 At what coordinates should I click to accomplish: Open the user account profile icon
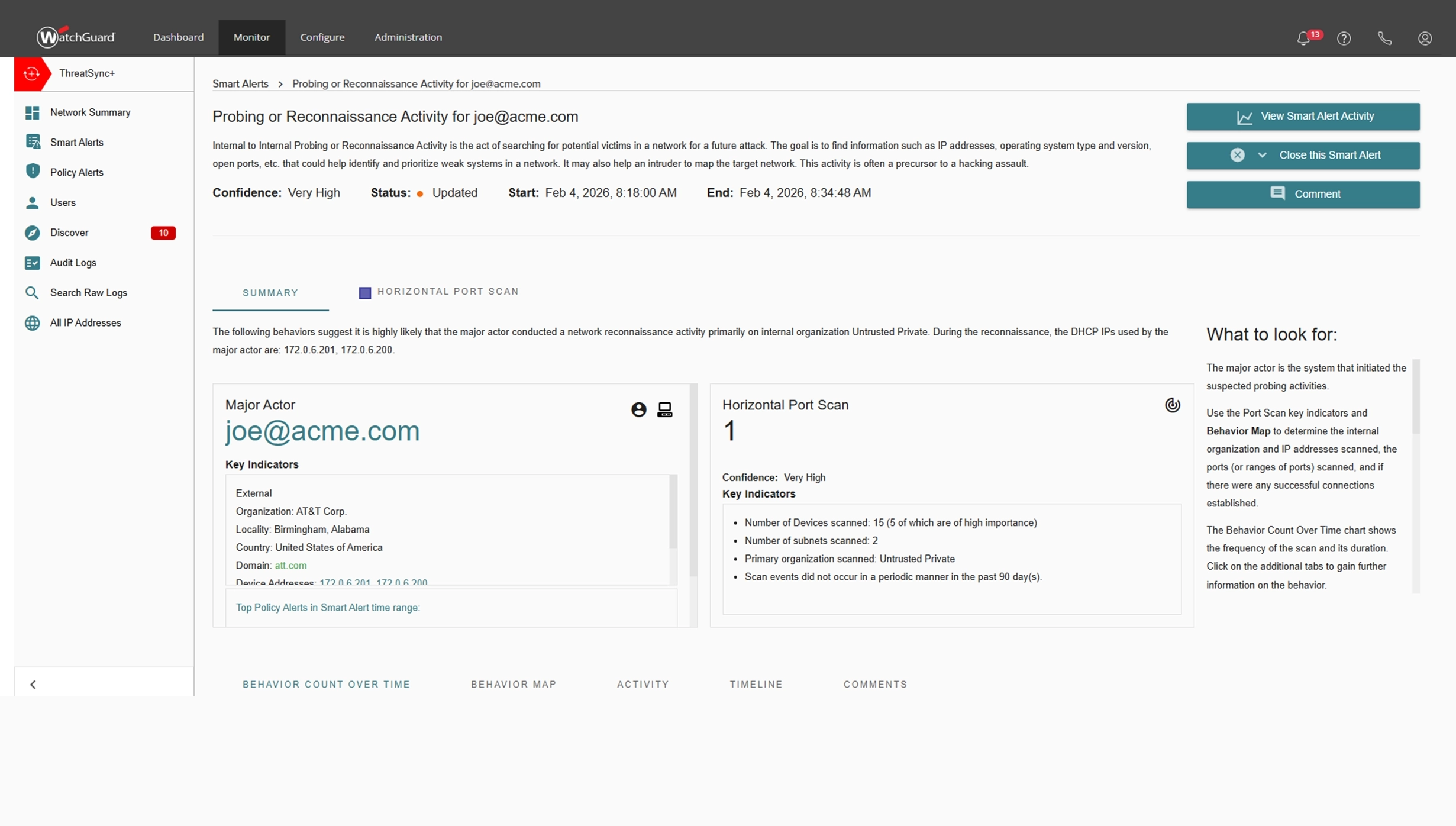point(1425,38)
